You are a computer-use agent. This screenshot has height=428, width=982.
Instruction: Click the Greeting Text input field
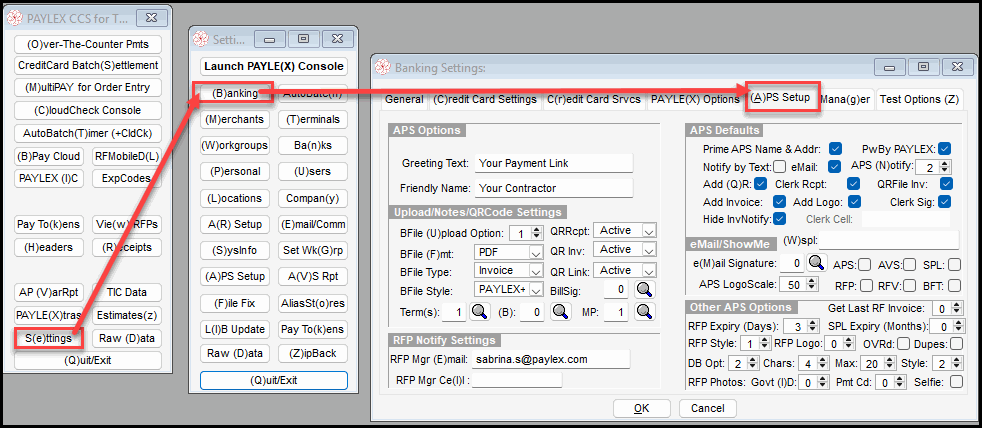click(x=554, y=163)
